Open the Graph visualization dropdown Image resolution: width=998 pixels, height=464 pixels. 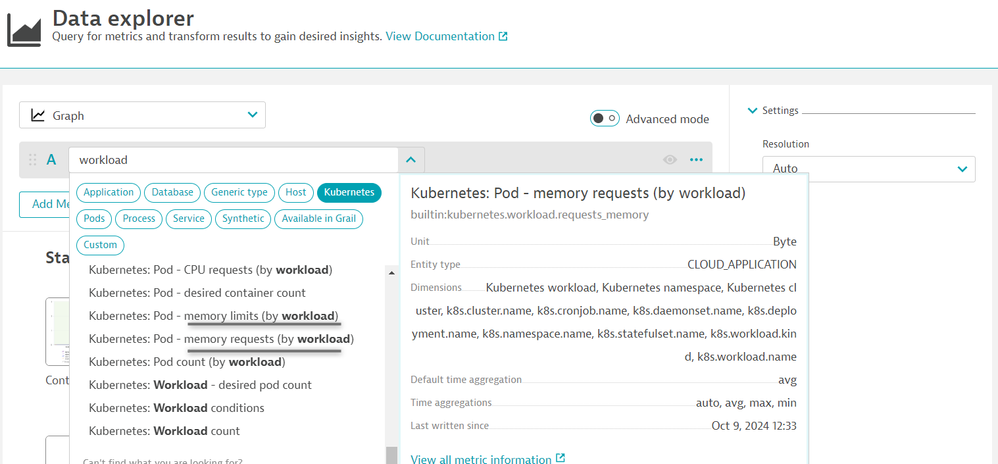click(142, 115)
